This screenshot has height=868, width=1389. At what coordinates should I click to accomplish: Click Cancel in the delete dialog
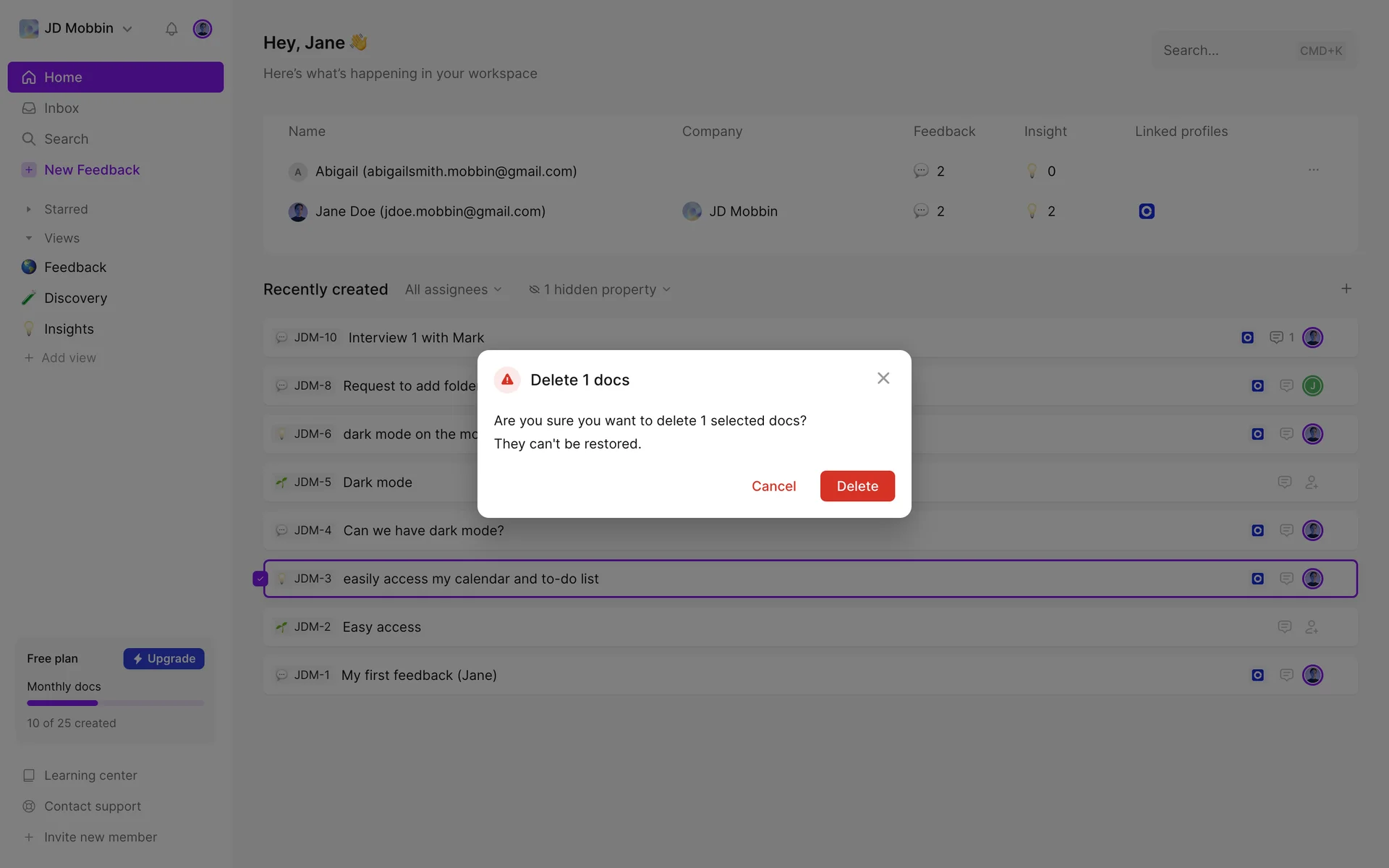pos(773,486)
